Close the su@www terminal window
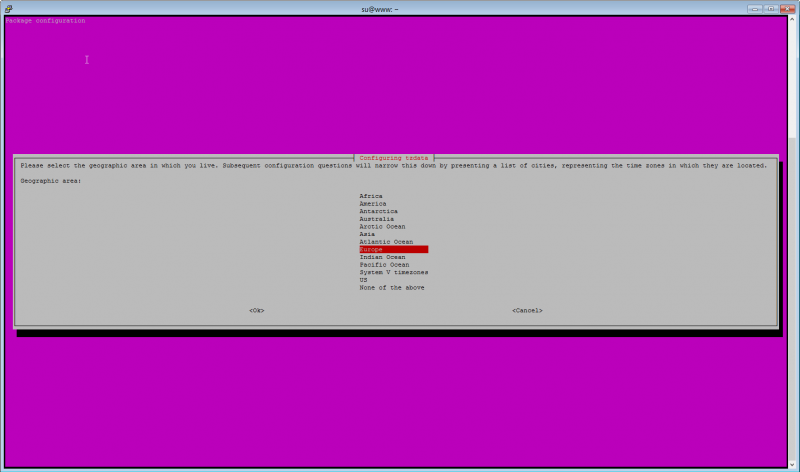 pos(787,8)
